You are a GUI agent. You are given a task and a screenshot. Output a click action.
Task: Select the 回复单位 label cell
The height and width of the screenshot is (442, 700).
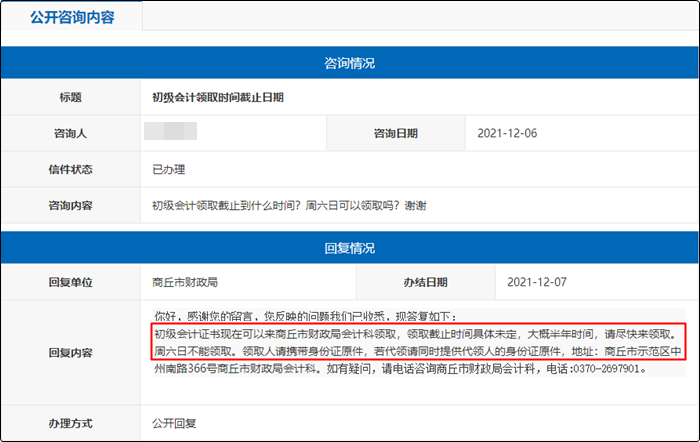[71, 282]
